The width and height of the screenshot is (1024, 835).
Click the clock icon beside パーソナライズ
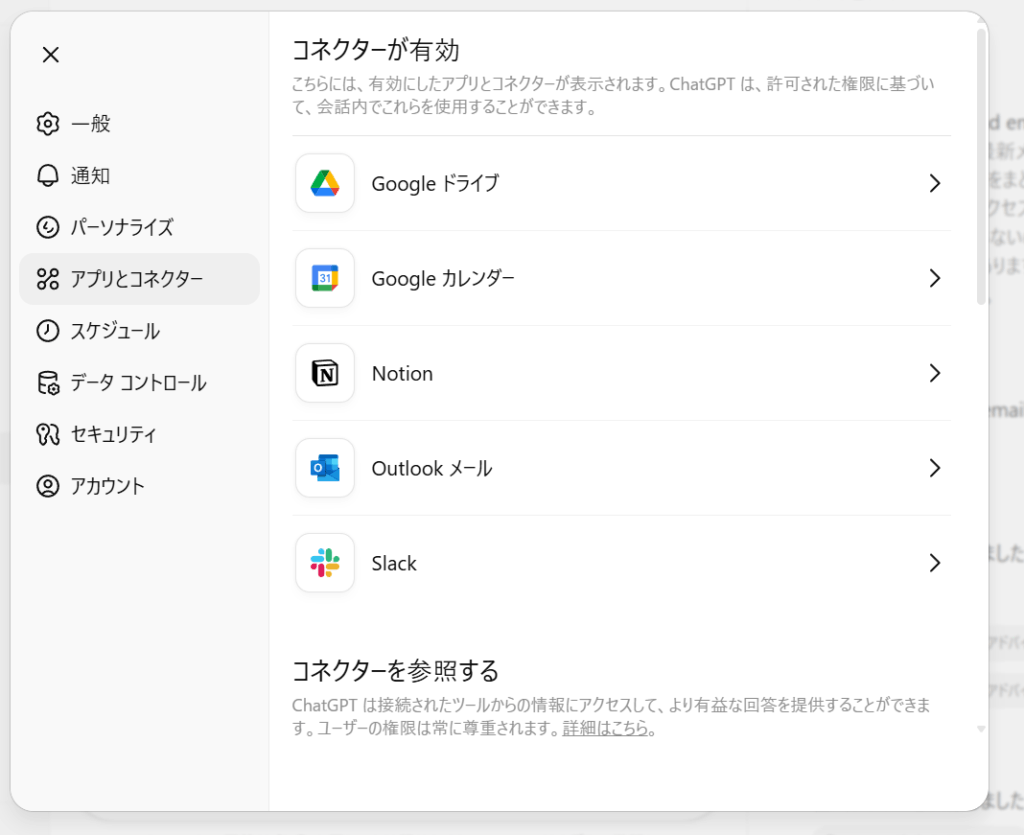coord(48,228)
